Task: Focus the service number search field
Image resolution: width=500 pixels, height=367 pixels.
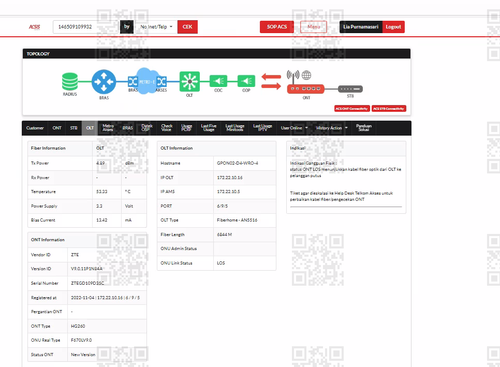Action: (x=86, y=27)
